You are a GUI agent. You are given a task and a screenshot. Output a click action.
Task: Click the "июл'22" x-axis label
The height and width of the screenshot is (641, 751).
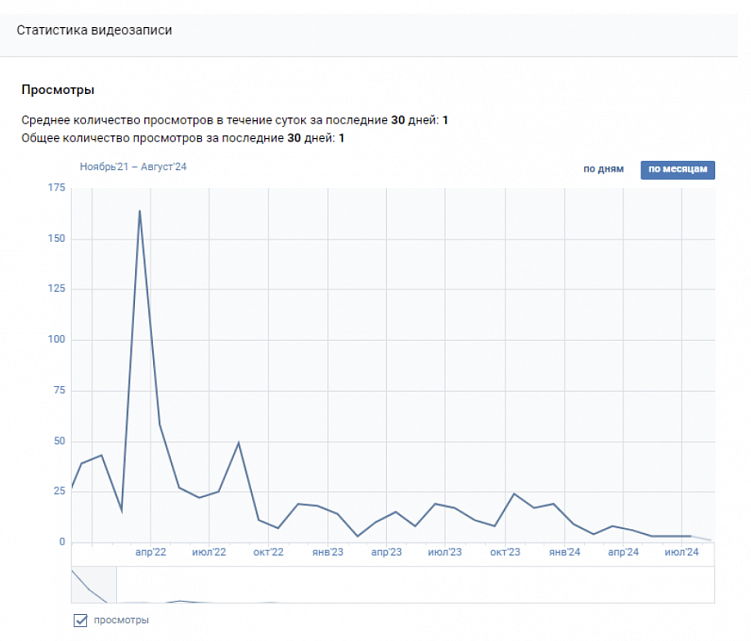[209, 552]
